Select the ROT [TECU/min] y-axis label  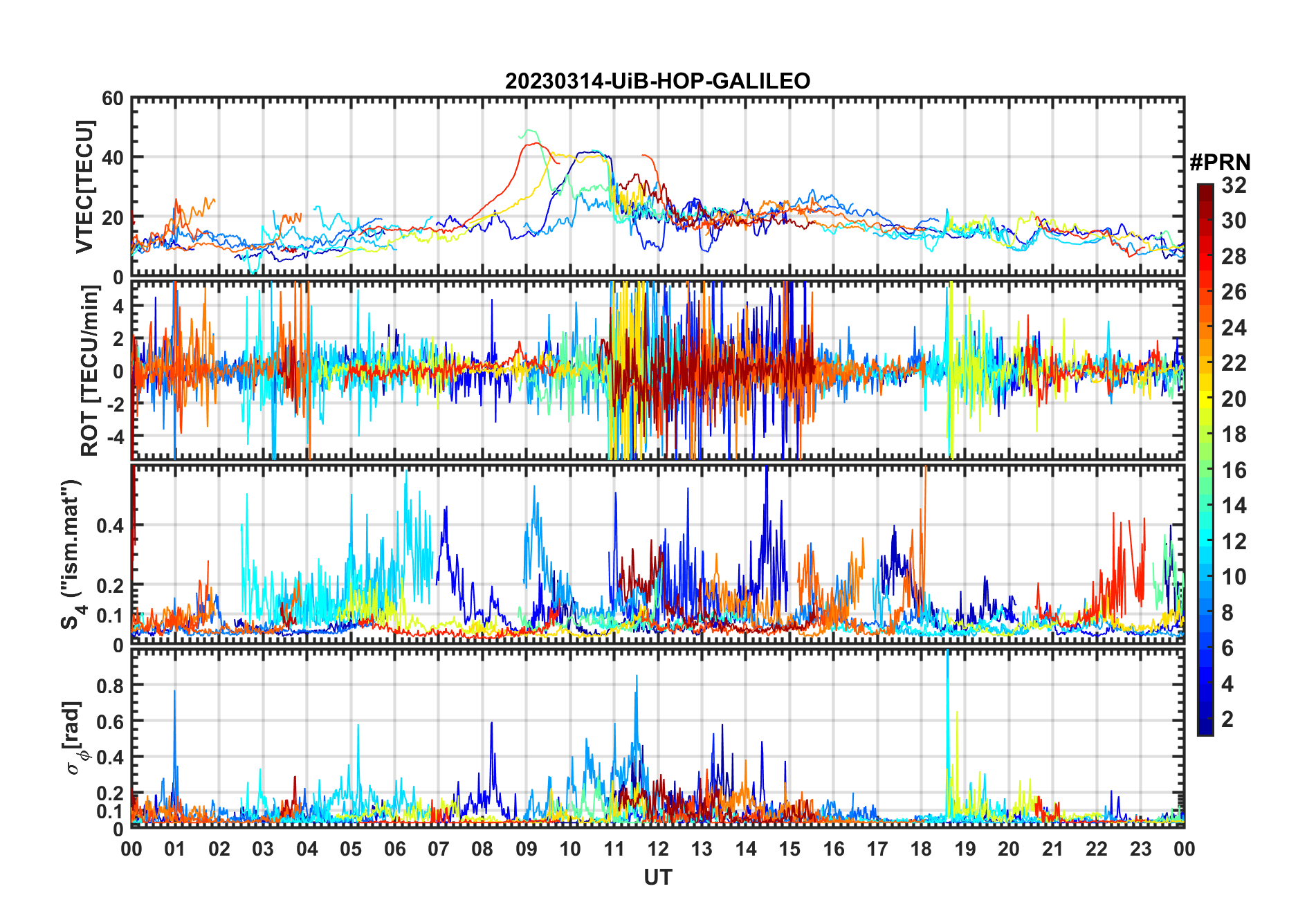89,371
